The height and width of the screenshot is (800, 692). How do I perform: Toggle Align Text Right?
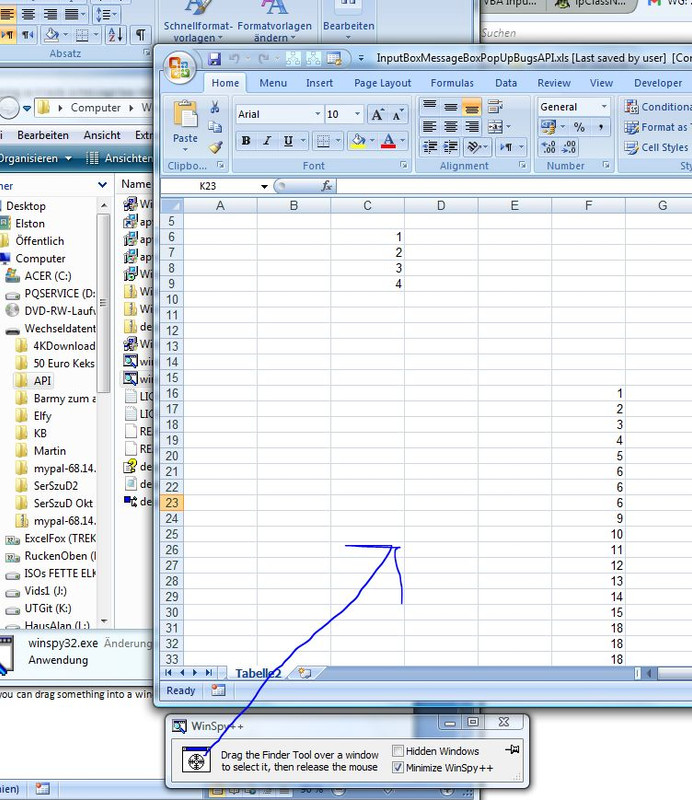coord(472,127)
